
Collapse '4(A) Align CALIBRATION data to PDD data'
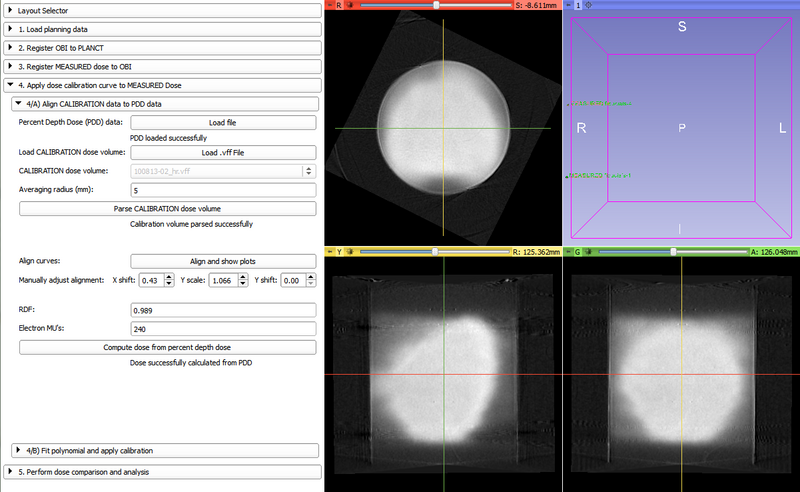pyautogui.click(x=165, y=103)
